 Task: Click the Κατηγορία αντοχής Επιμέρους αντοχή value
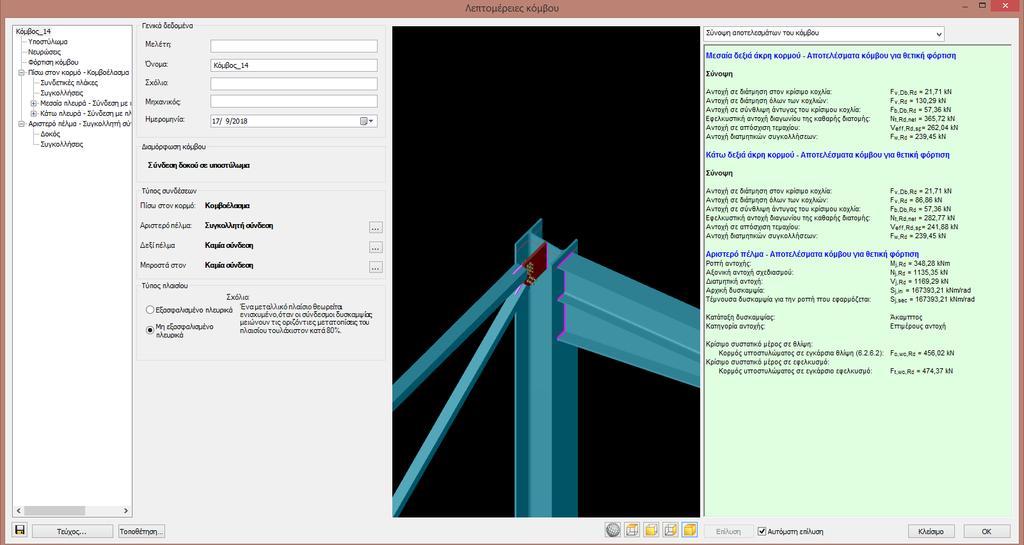(918, 326)
